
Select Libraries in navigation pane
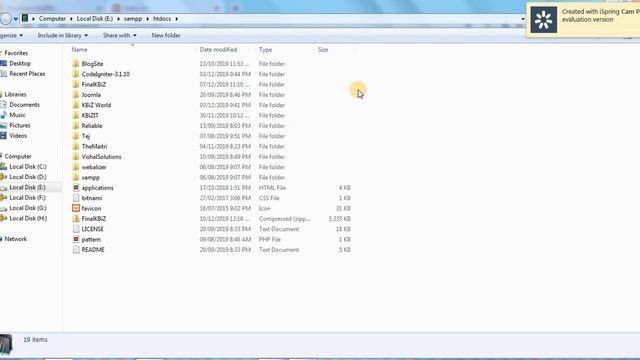[15, 94]
